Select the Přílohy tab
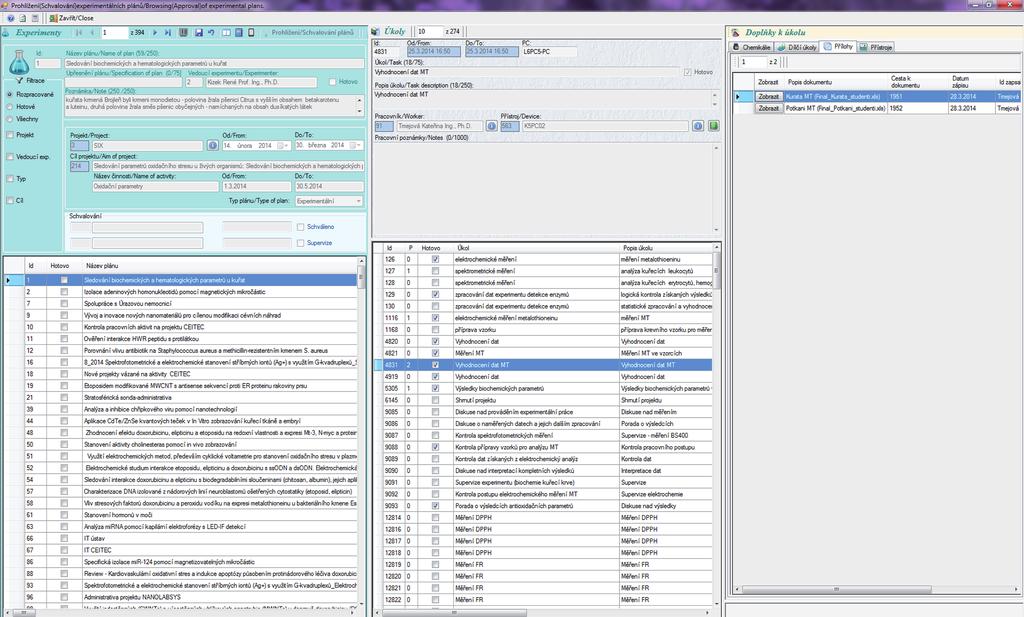This screenshot has height=617, width=1024. 838,46
